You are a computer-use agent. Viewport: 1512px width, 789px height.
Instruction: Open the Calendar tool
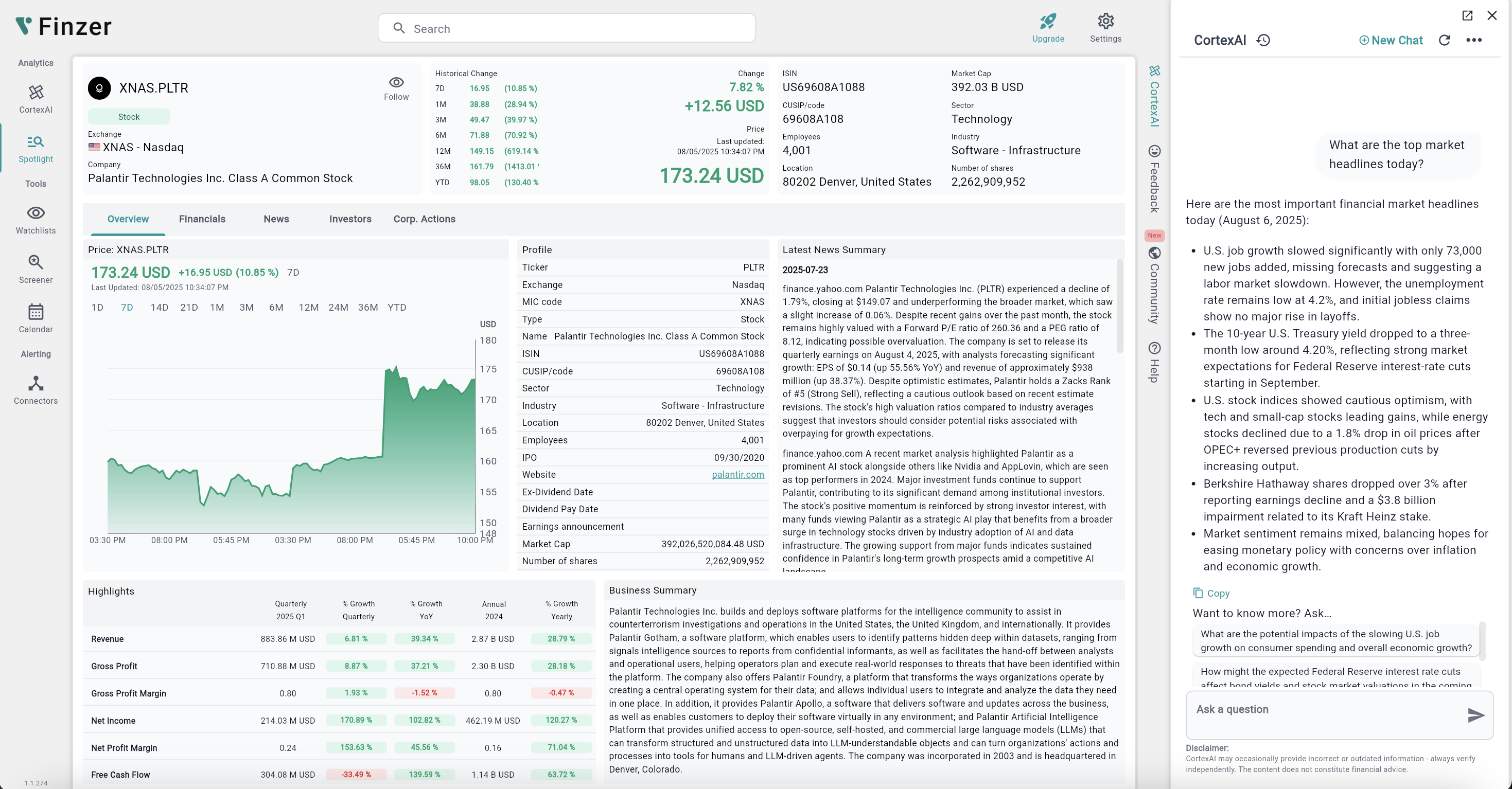pyautogui.click(x=36, y=319)
